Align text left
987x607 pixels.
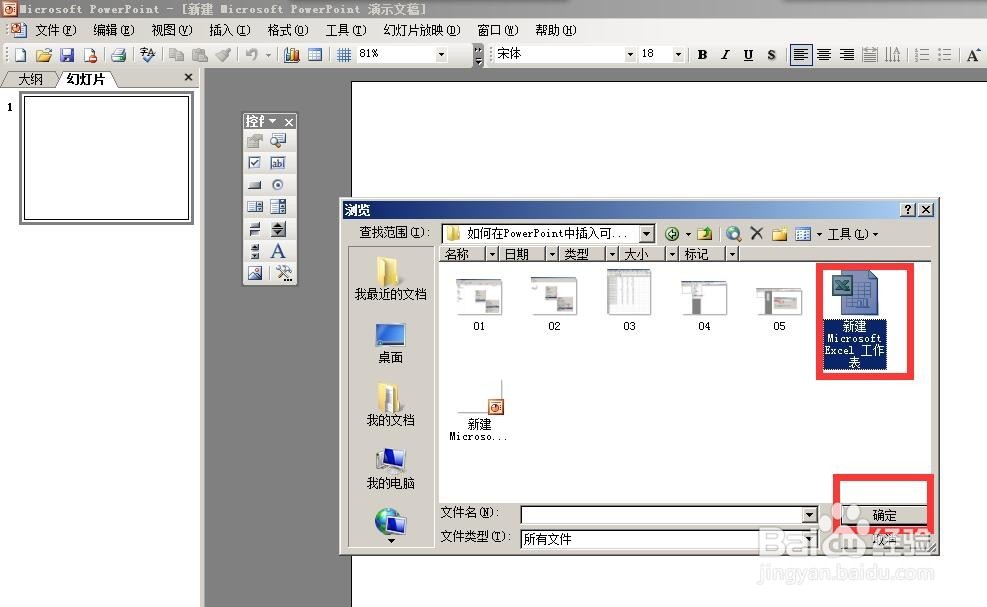[801, 55]
